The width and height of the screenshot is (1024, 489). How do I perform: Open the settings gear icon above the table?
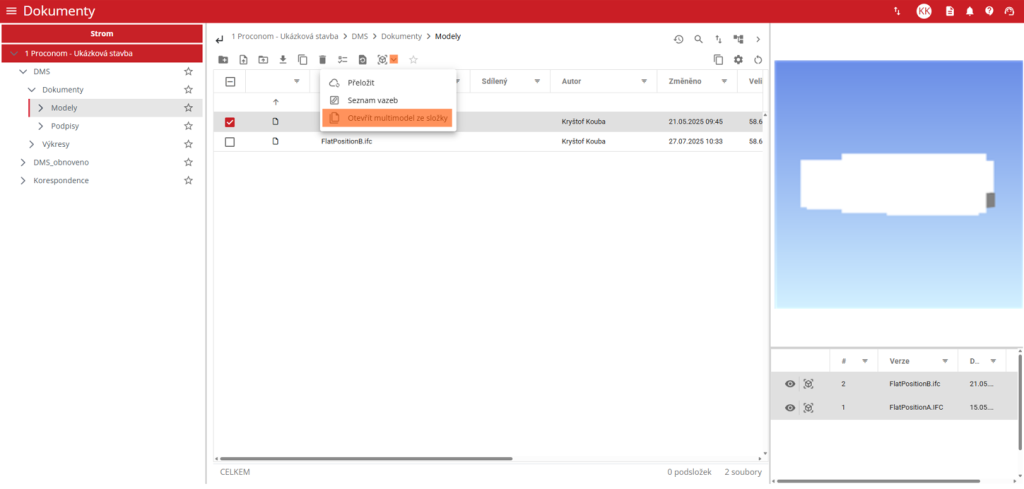738,60
